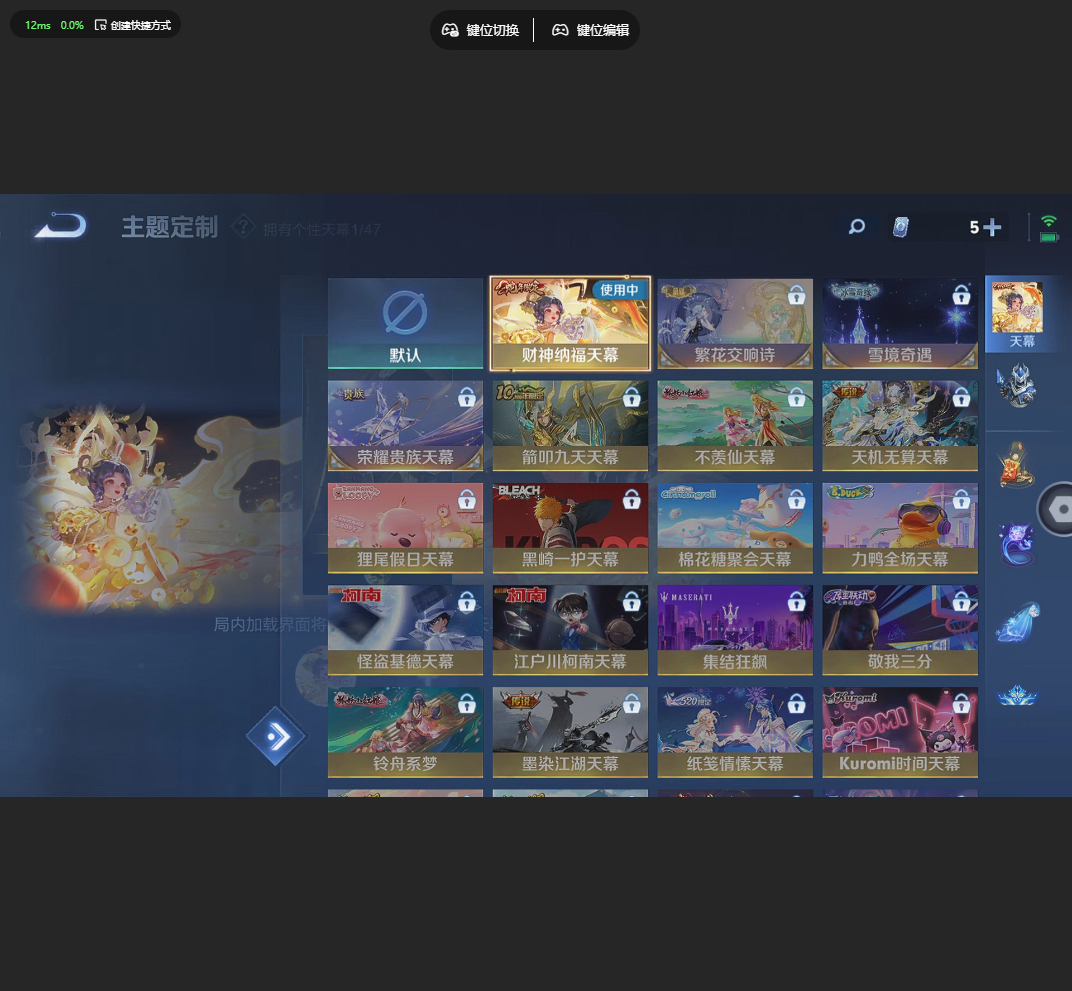The height and width of the screenshot is (991, 1072).
Task: Click the 键位编辑 button
Action: pos(591,30)
